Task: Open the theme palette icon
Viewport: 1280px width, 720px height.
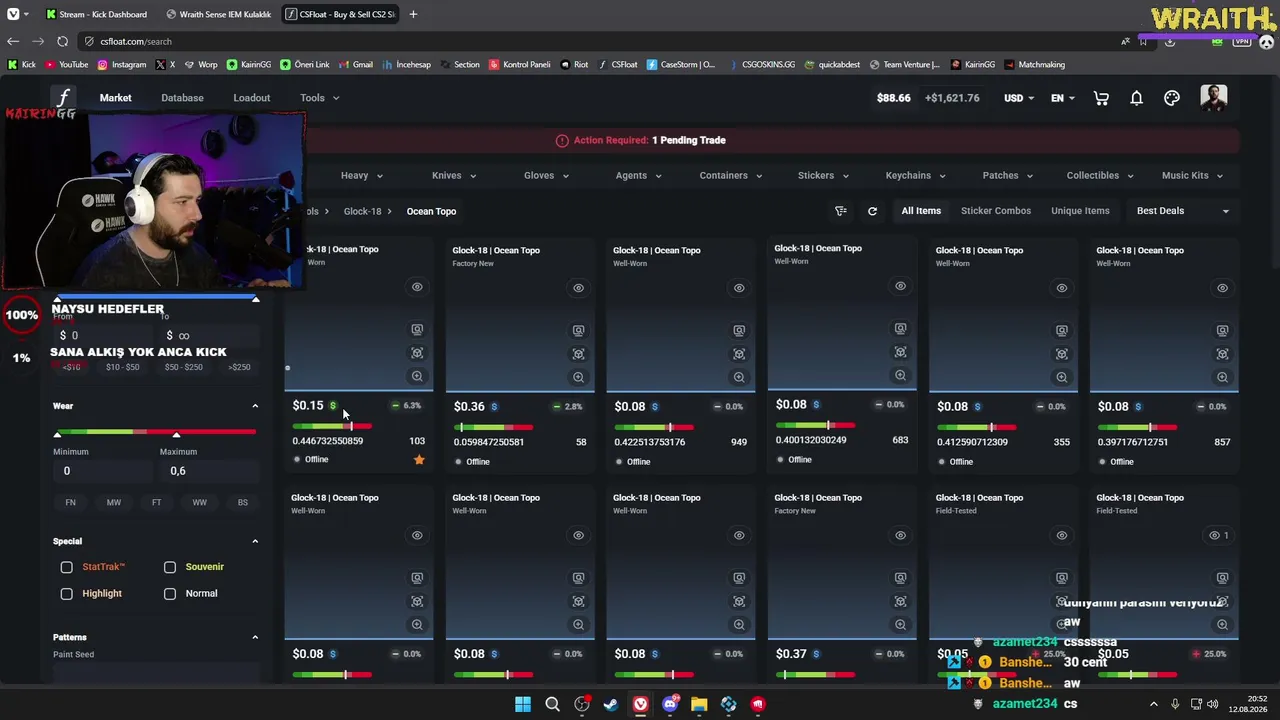Action: coord(1172,98)
